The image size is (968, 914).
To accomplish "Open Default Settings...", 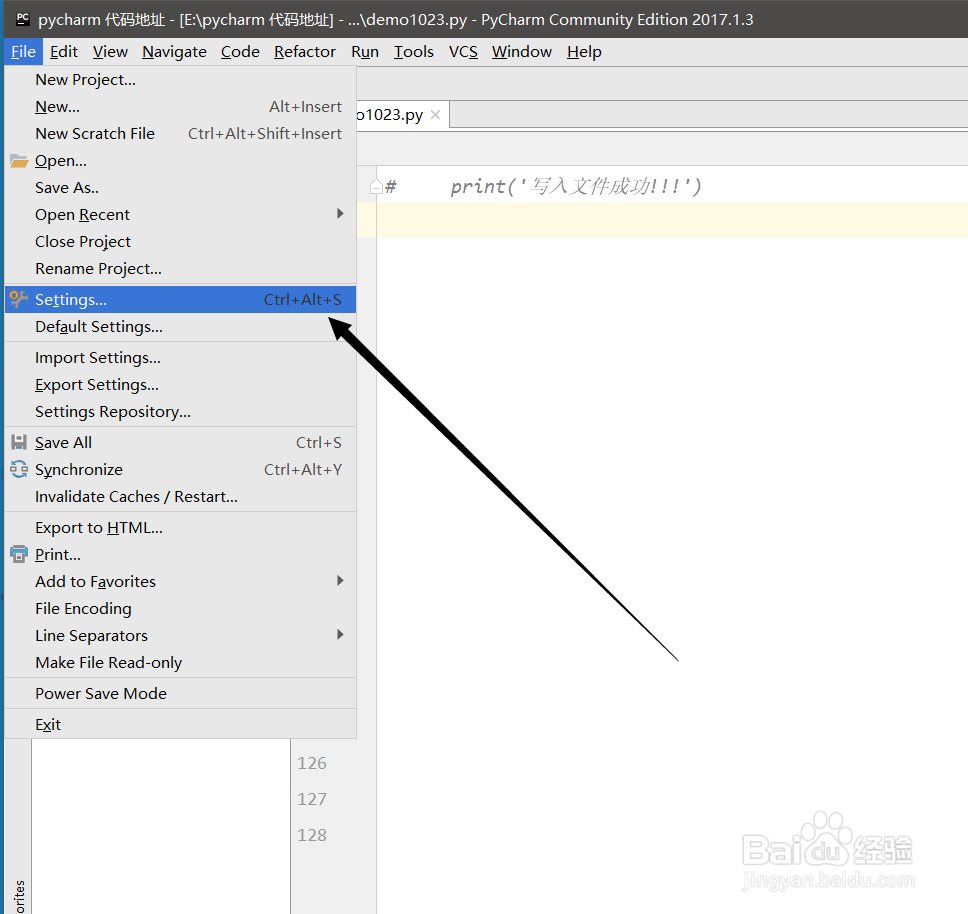I will (x=180, y=326).
